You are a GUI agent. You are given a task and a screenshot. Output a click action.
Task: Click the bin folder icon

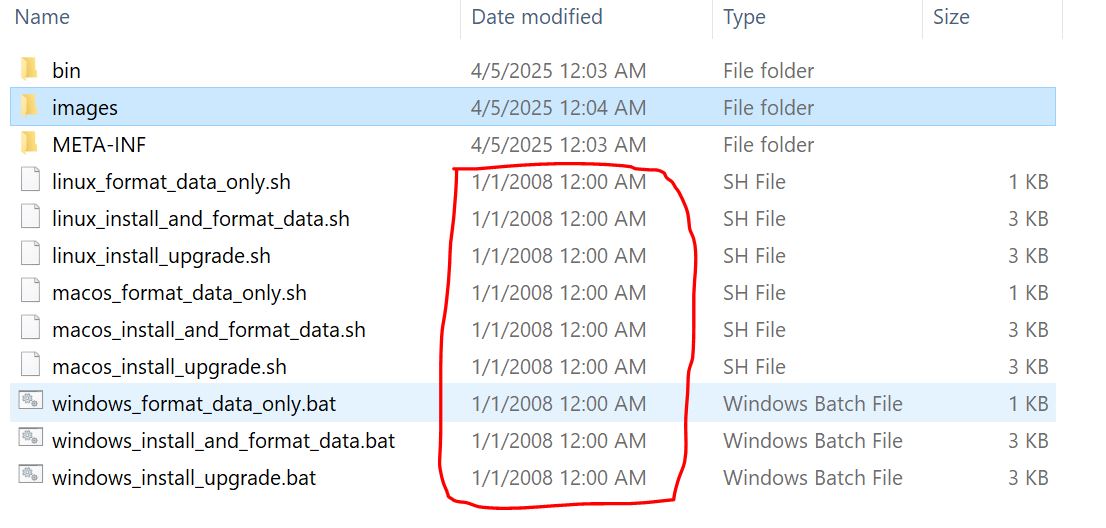pyautogui.click(x=29, y=70)
